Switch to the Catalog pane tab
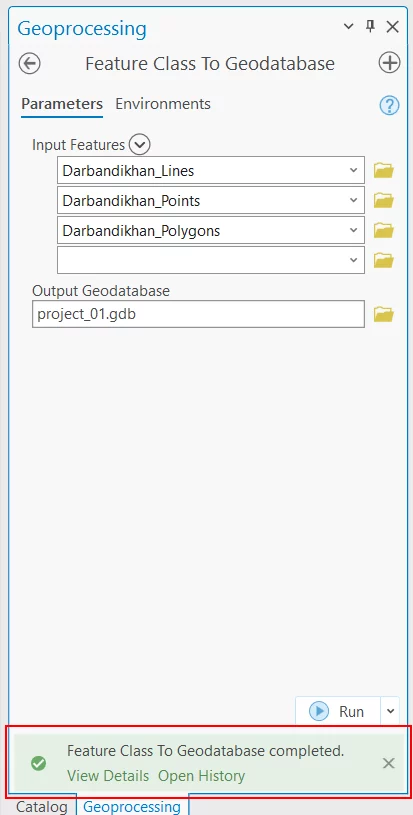The image size is (413, 815). pyautogui.click(x=42, y=806)
